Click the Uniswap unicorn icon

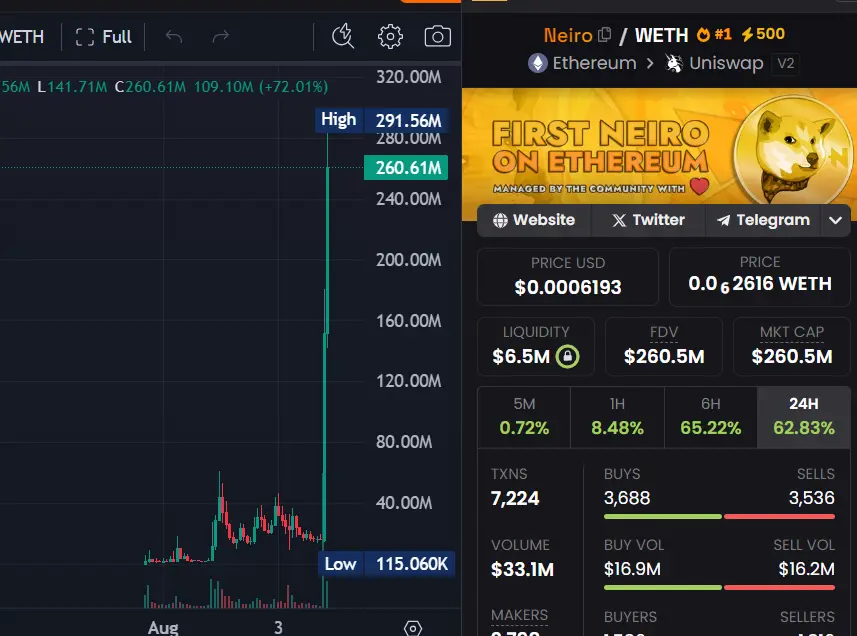[x=674, y=63]
